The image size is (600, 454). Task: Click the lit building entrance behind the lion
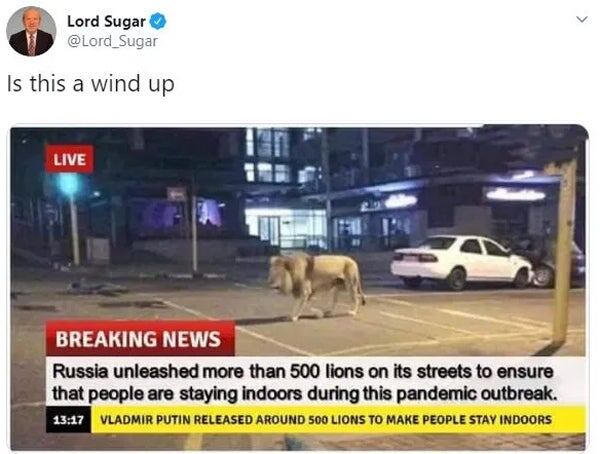[x=286, y=228]
